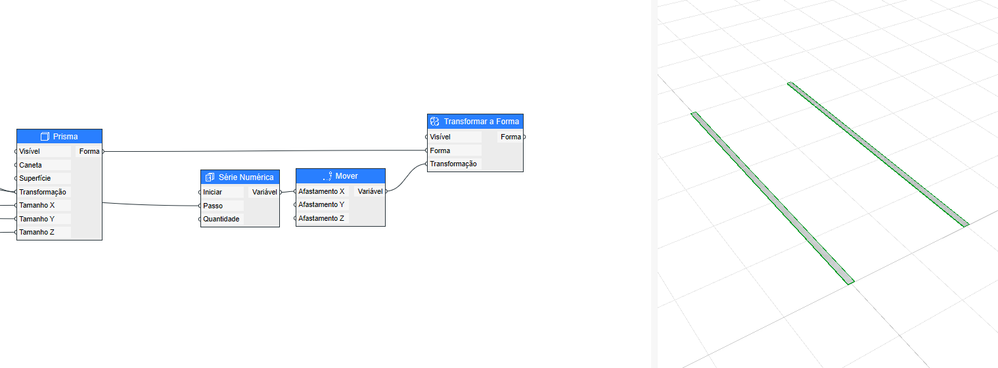Click the Transformação input on Prisma node
This screenshot has height=368, width=998.
point(44,192)
